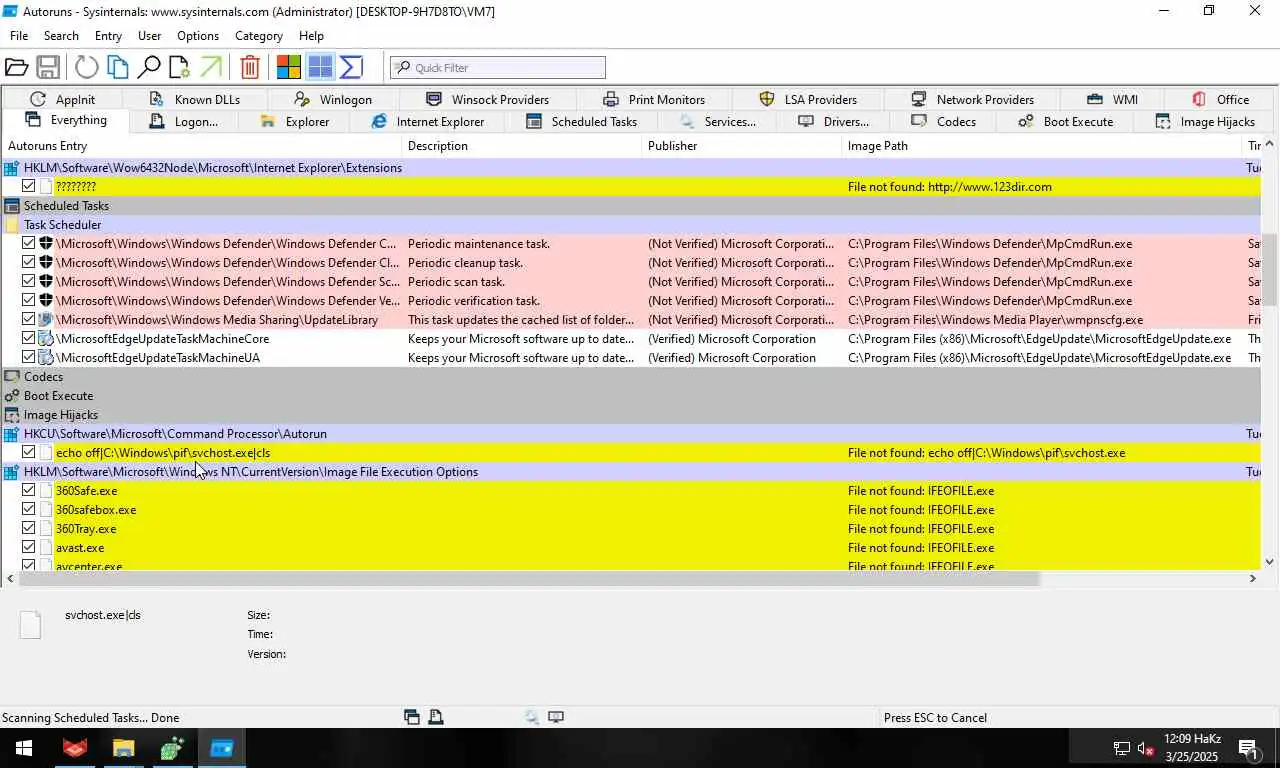Viewport: 1280px width, 768px height.
Task: Open Find with the magnifier icon
Action: (149, 67)
